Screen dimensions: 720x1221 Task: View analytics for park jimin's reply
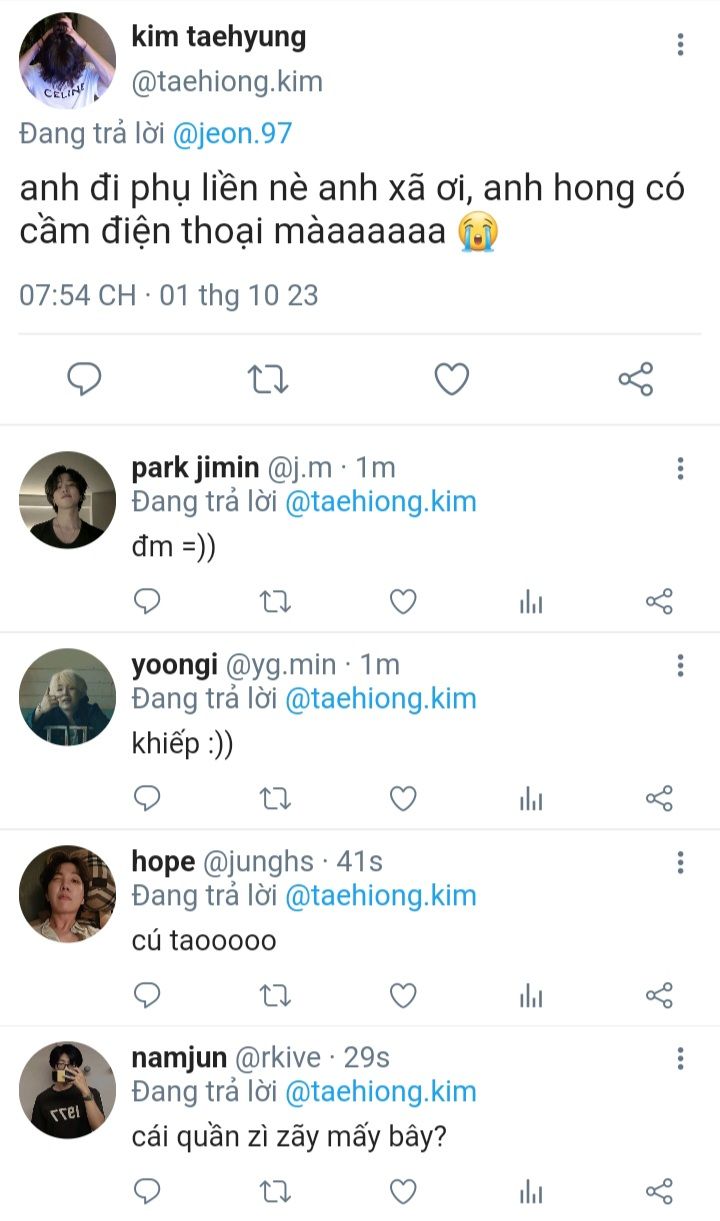[x=531, y=601]
